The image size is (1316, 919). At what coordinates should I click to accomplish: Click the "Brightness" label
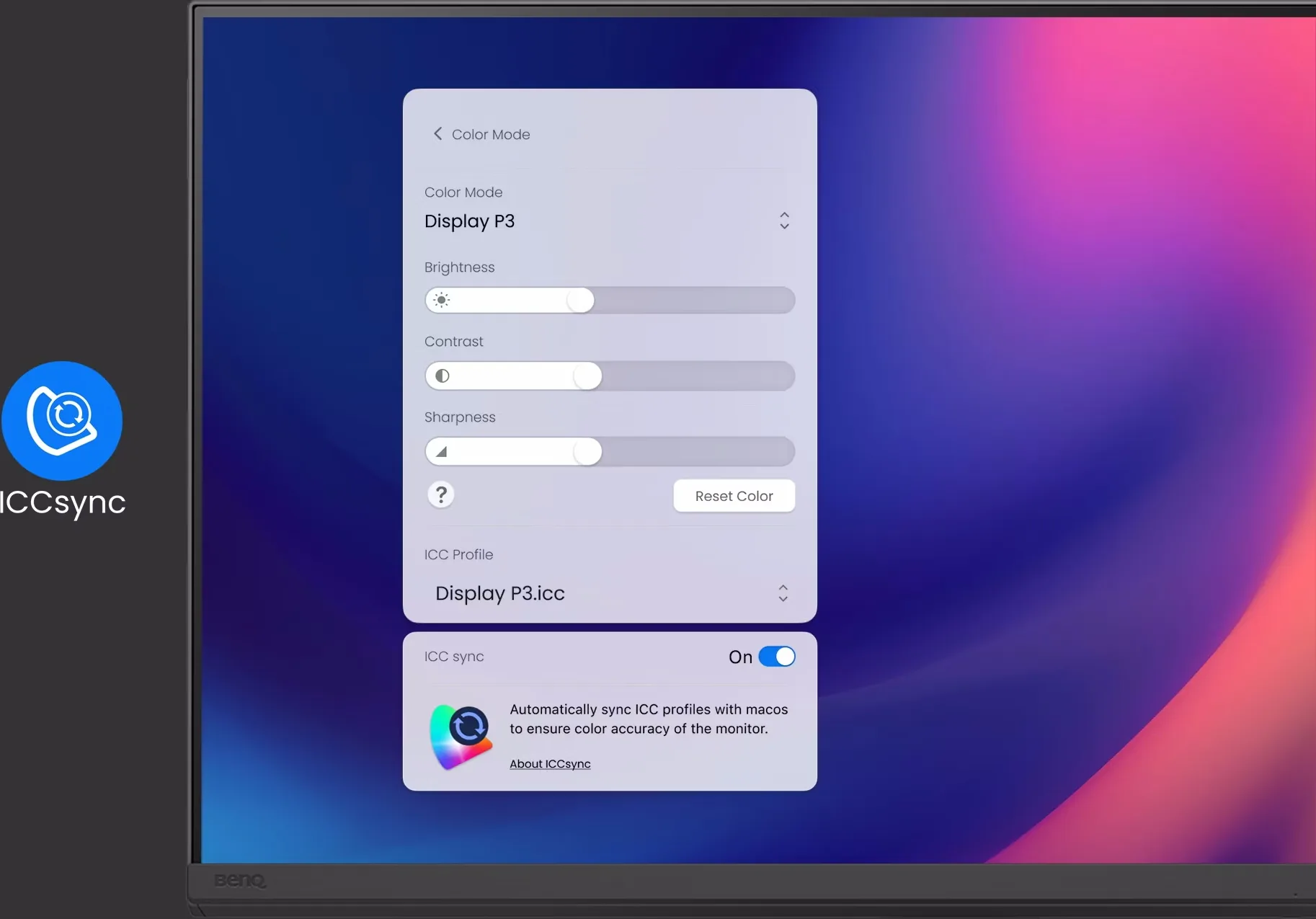[x=460, y=267]
